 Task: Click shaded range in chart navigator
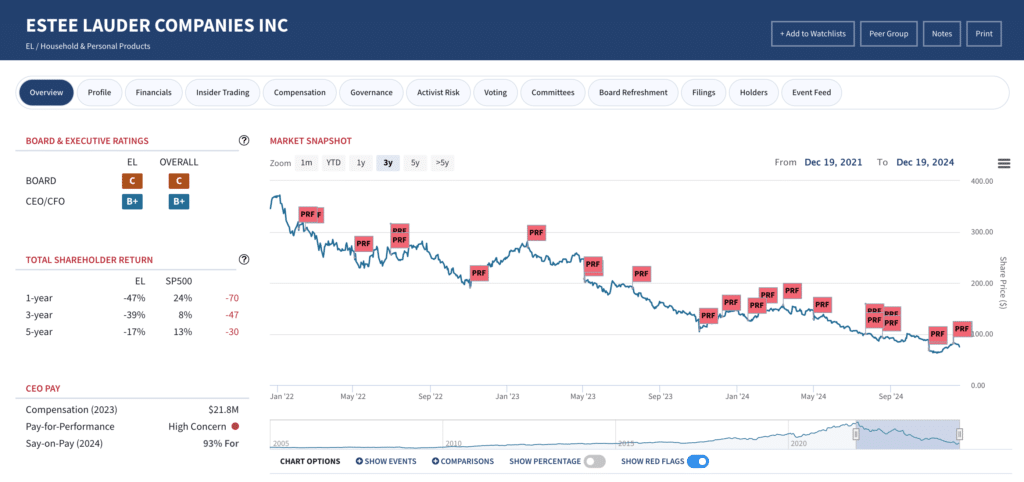[x=908, y=434]
